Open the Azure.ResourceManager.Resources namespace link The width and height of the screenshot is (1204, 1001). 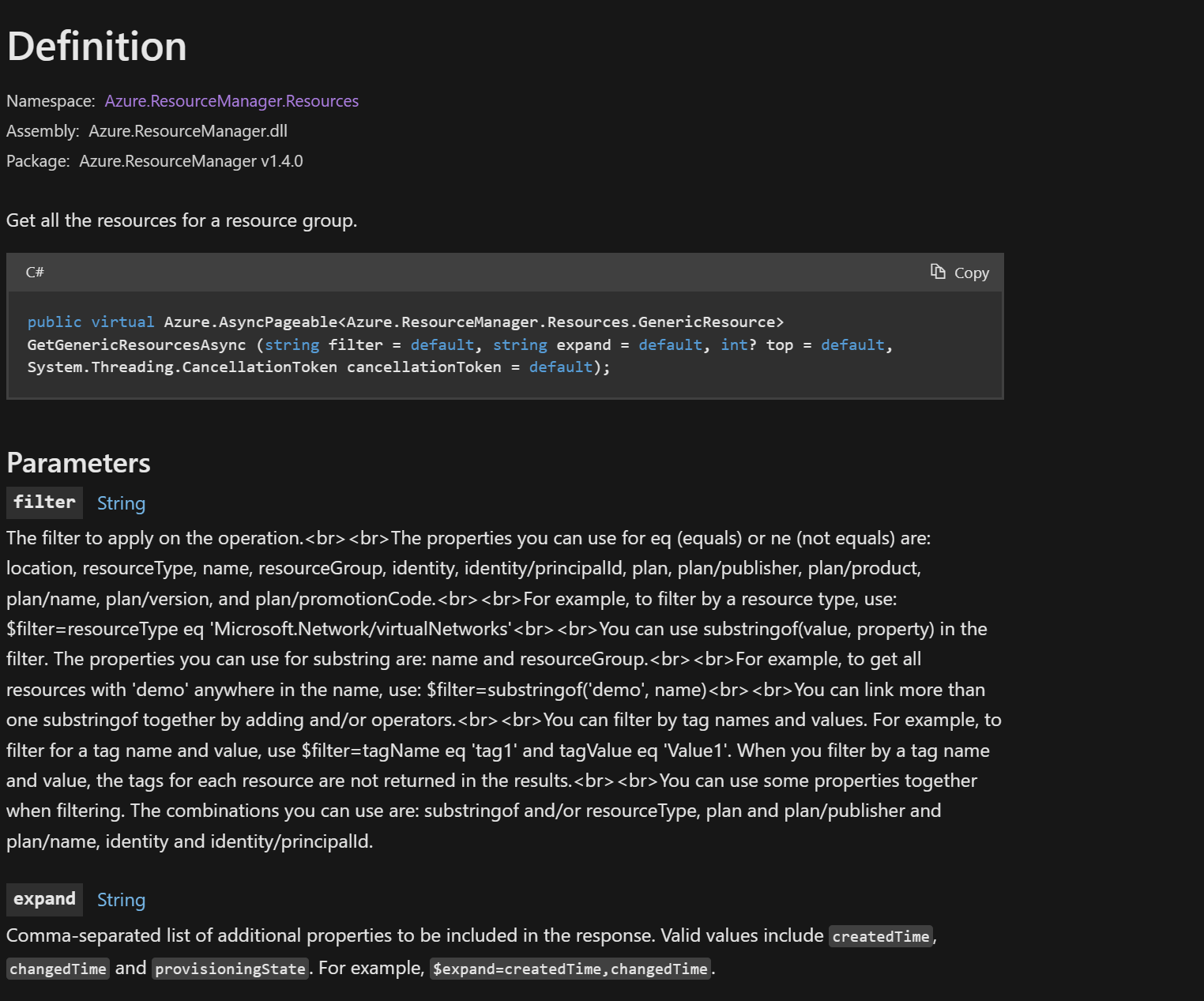click(231, 100)
